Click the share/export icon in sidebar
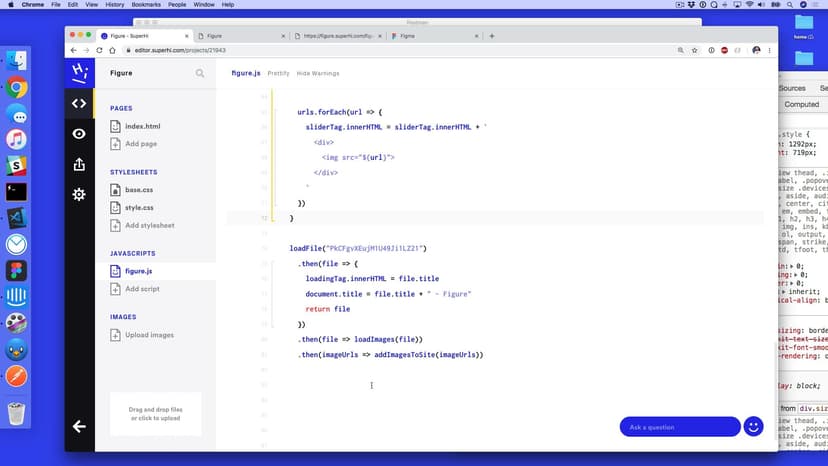Screen dimensions: 828x466 click(x=79, y=164)
